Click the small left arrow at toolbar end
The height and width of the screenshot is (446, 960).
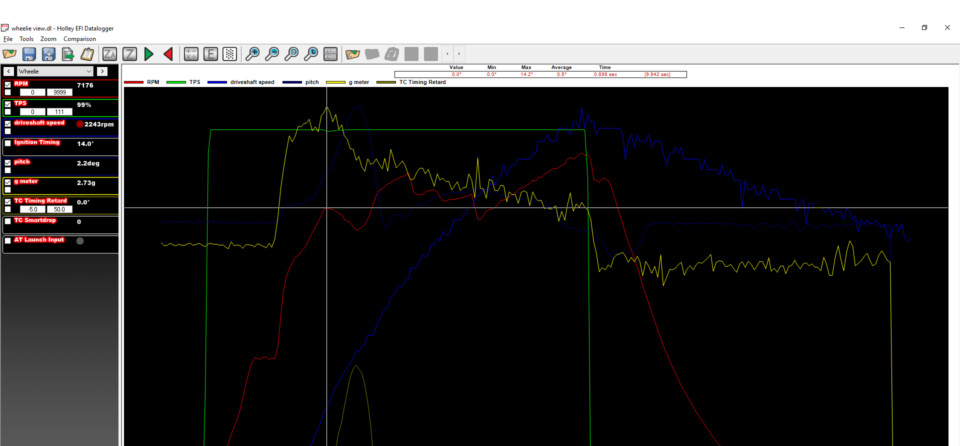(x=448, y=54)
